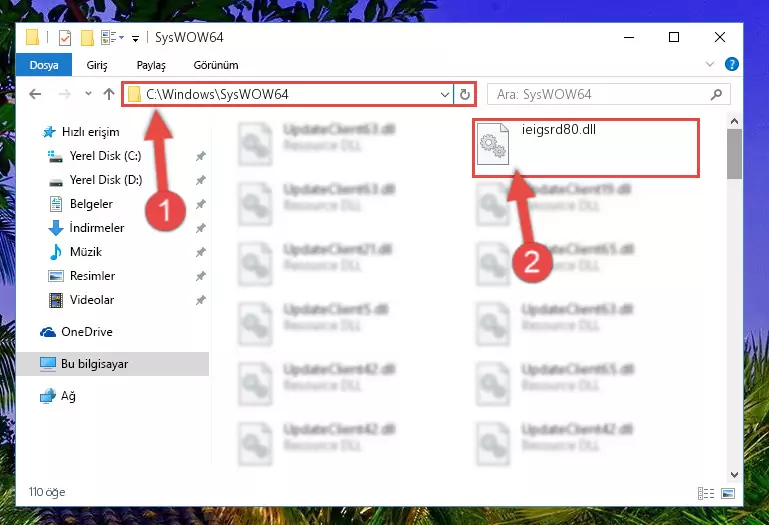
Task: Open the Resimler folder
Action: point(92,276)
